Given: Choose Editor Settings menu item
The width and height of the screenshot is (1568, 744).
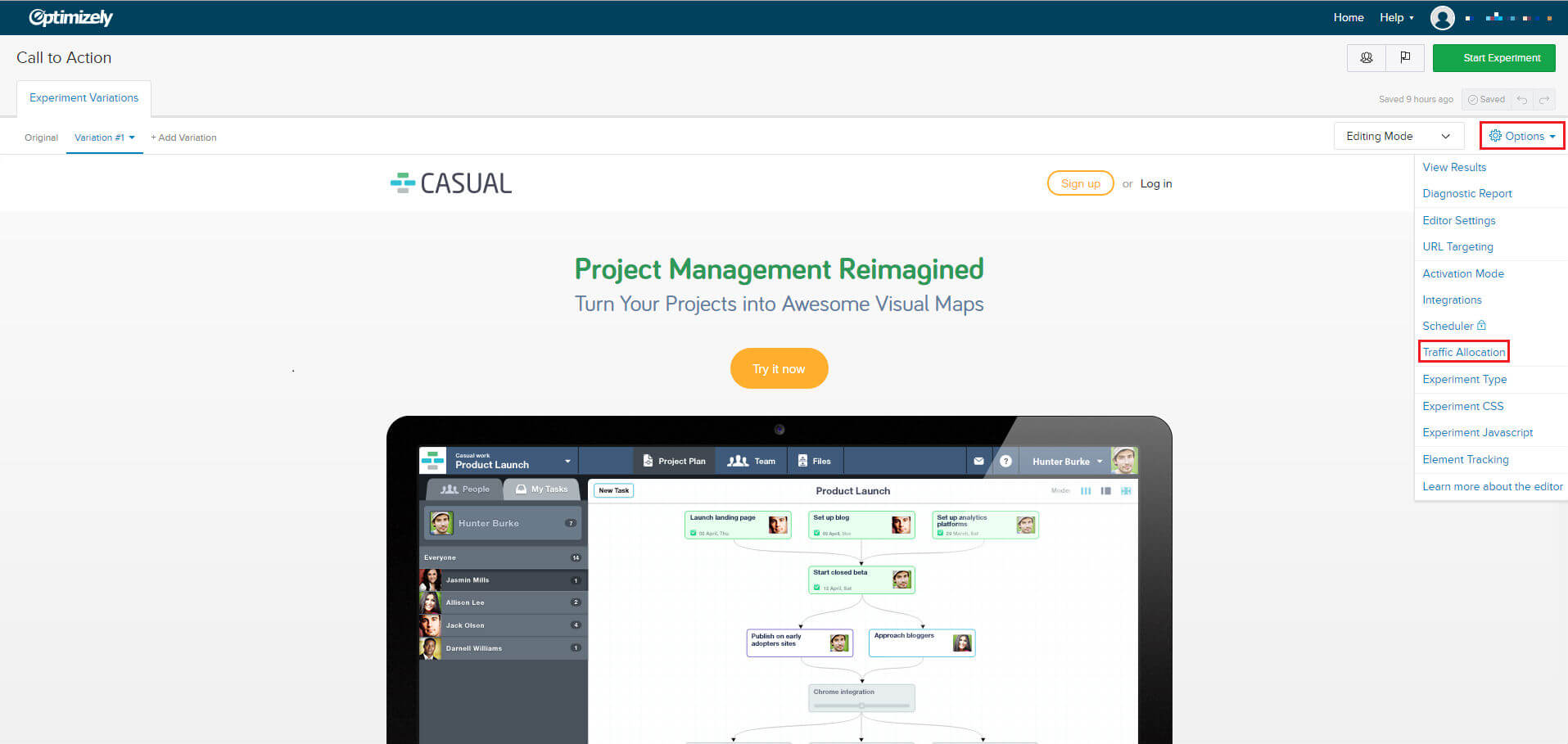Looking at the screenshot, I should pos(1459,220).
